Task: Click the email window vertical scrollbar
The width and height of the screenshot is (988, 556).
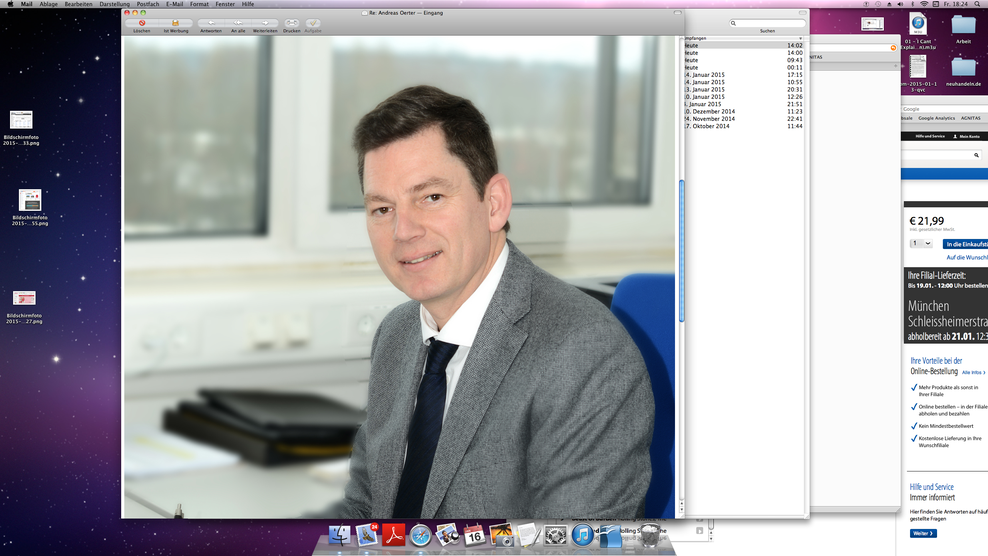Action: coord(681,250)
